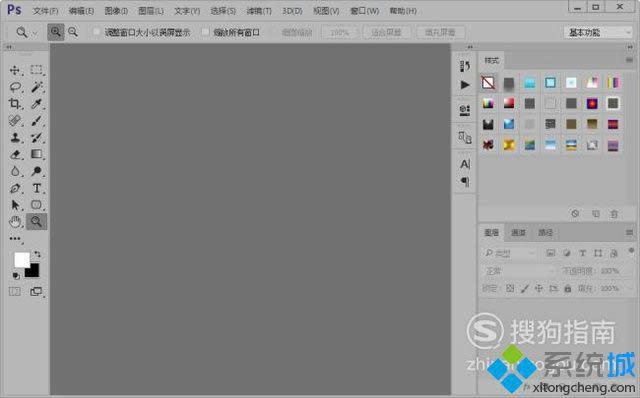Viewport: 640px width, 398px height.
Task: Select the Crop tool
Action: (x=15, y=104)
